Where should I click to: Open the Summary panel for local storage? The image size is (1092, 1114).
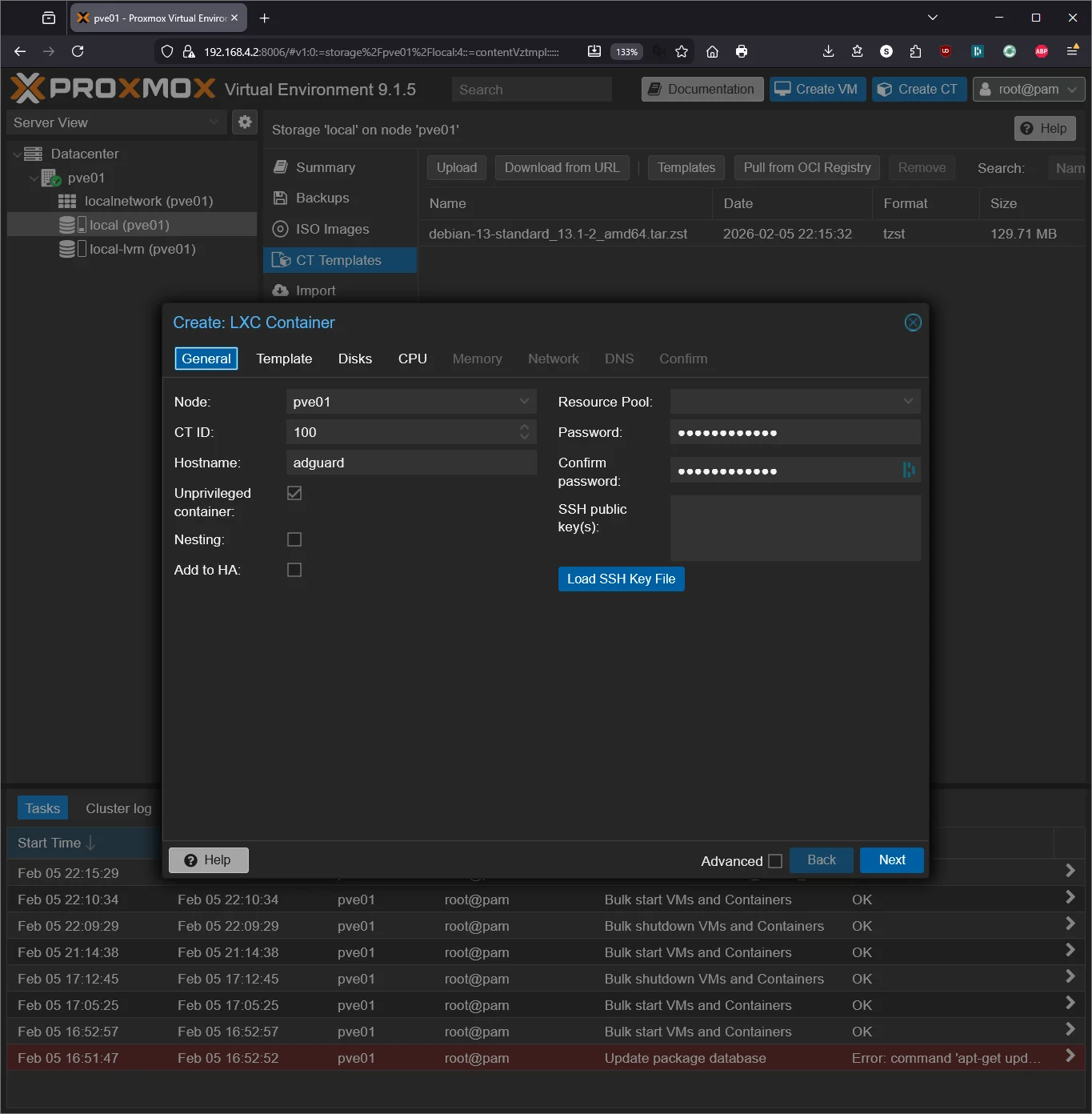[x=324, y=166]
